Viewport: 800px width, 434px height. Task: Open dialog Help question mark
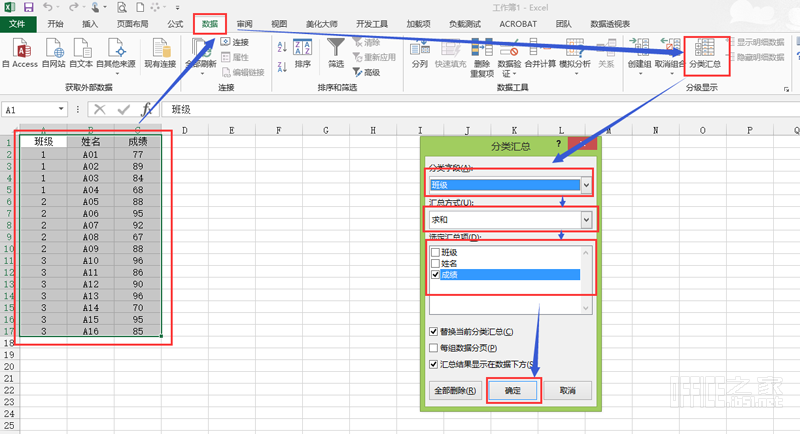tap(559, 144)
